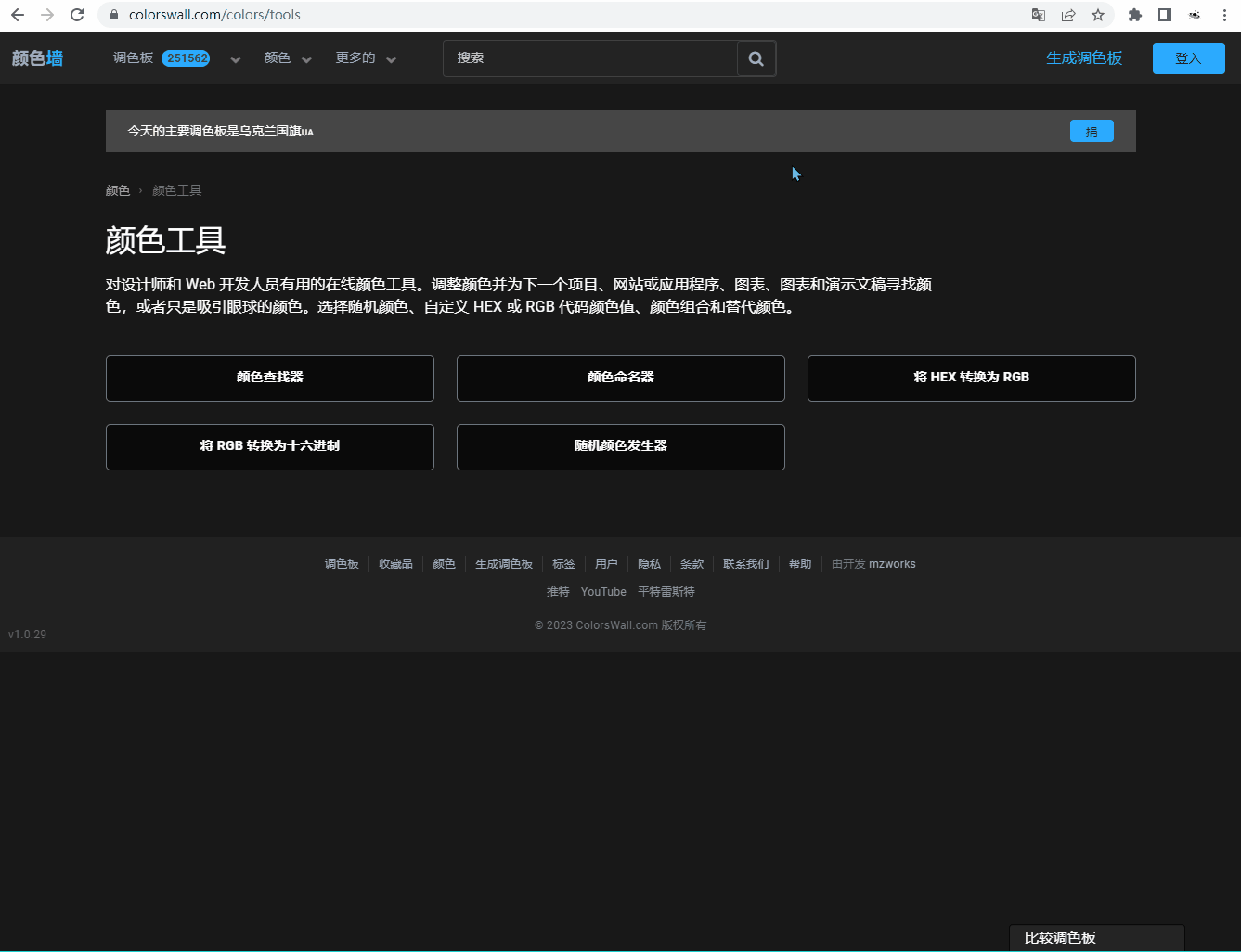
Task: Click the 颜色 breadcrumb link
Action: tap(118, 190)
